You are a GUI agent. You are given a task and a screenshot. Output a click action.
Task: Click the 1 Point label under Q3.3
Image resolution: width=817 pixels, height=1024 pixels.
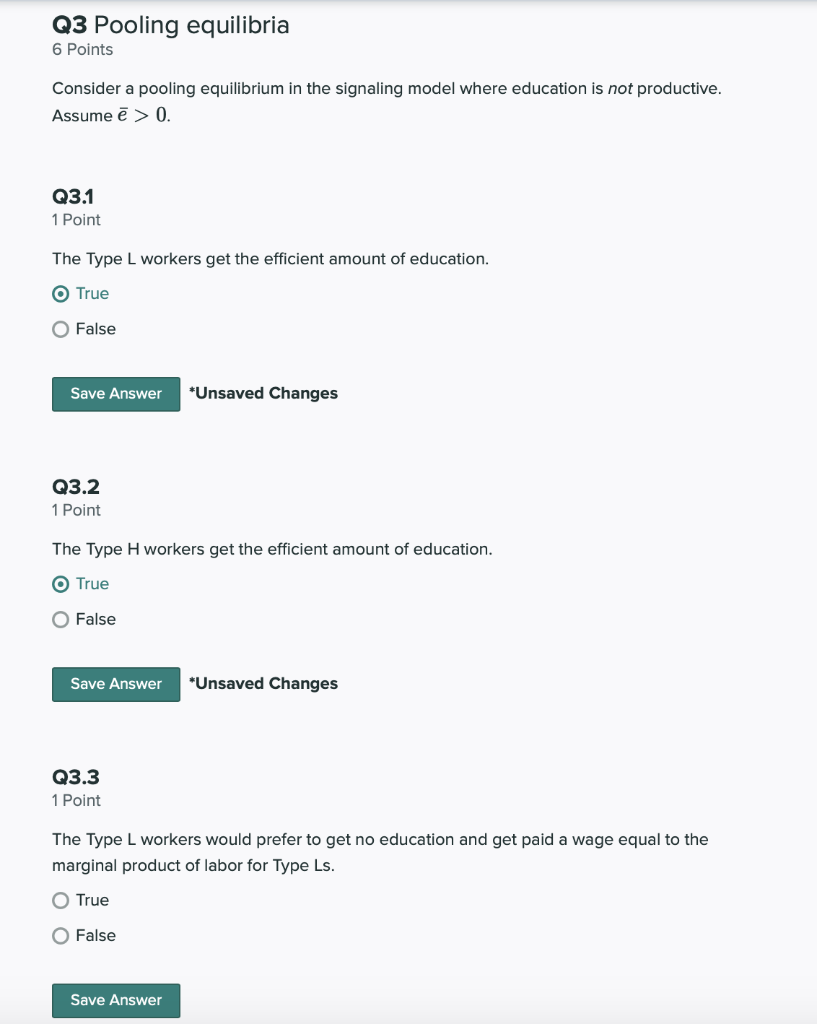tap(75, 800)
